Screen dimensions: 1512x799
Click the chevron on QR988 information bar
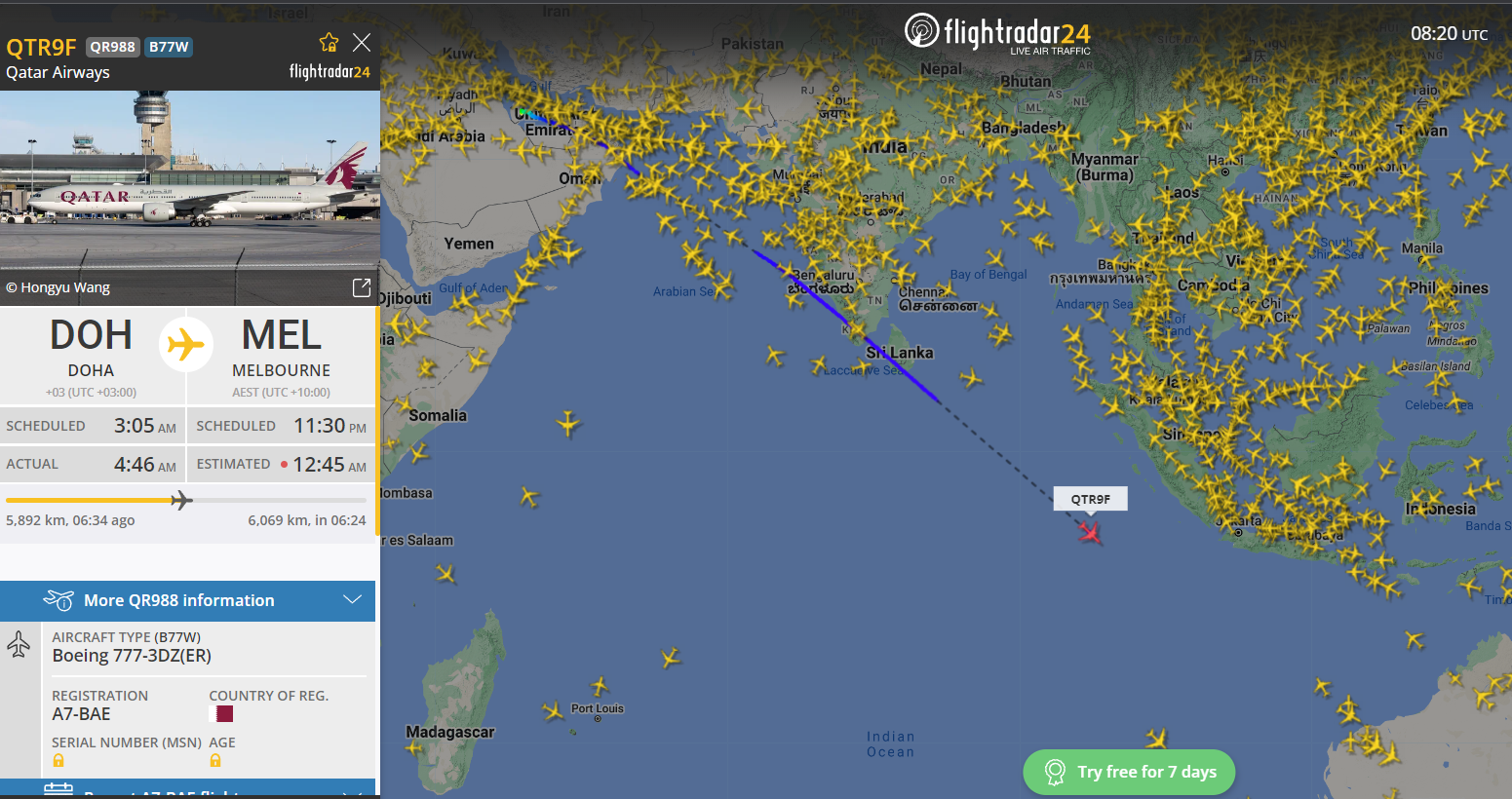[352, 600]
